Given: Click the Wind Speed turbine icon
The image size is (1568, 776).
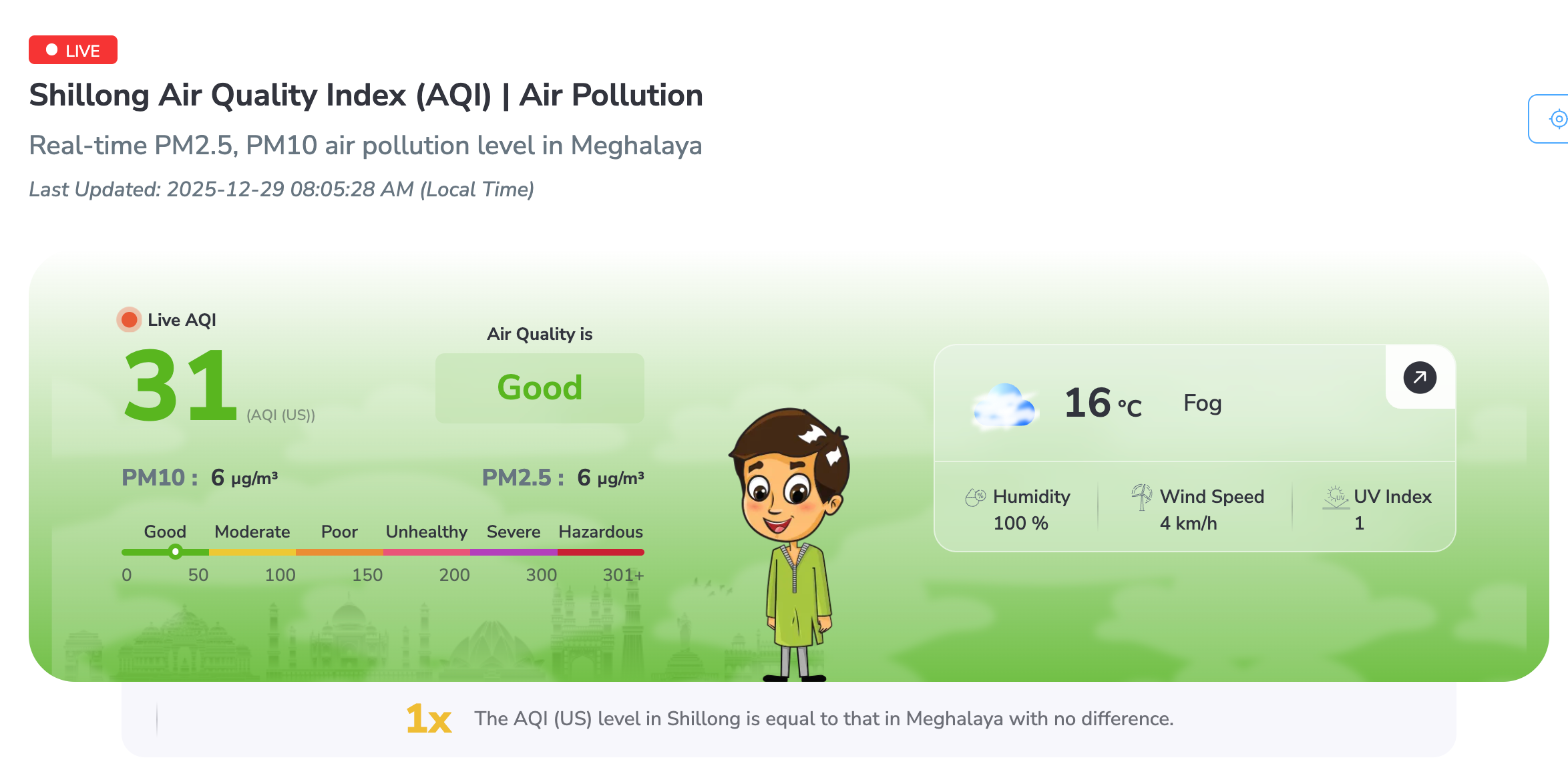Looking at the screenshot, I should tap(1141, 496).
